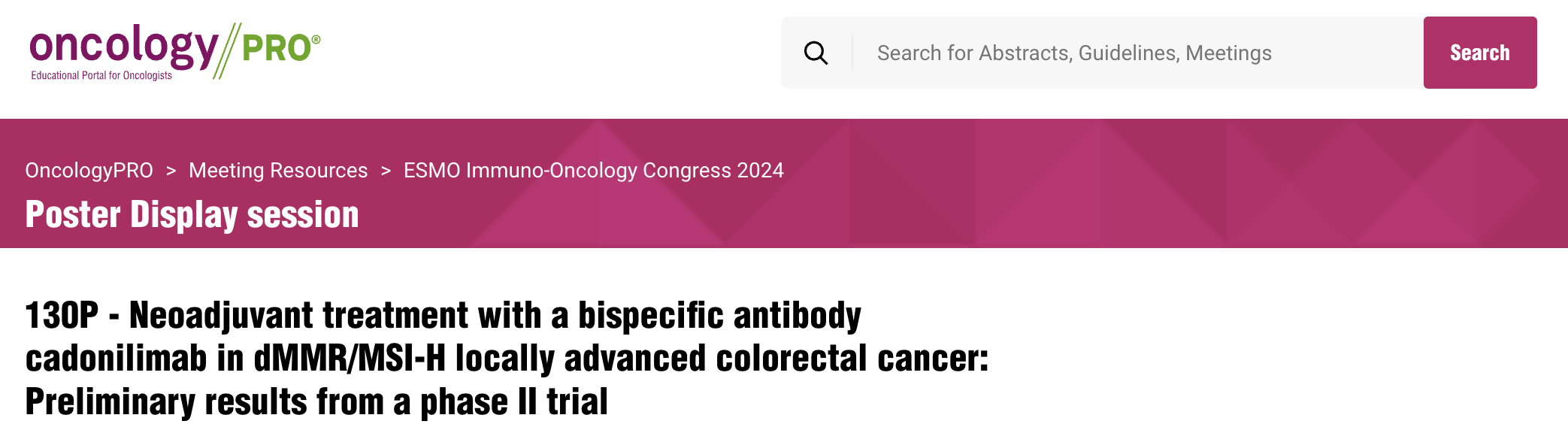The width and height of the screenshot is (1568, 424).
Task: Click the second breadcrumb arrow separator
Action: [x=386, y=171]
